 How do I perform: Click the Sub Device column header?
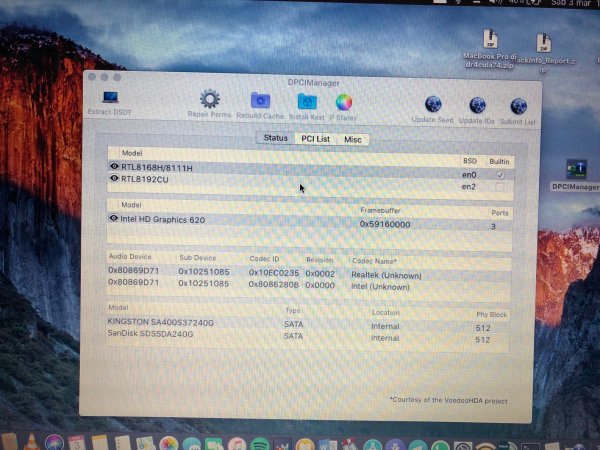pyautogui.click(x=197, y=258)
